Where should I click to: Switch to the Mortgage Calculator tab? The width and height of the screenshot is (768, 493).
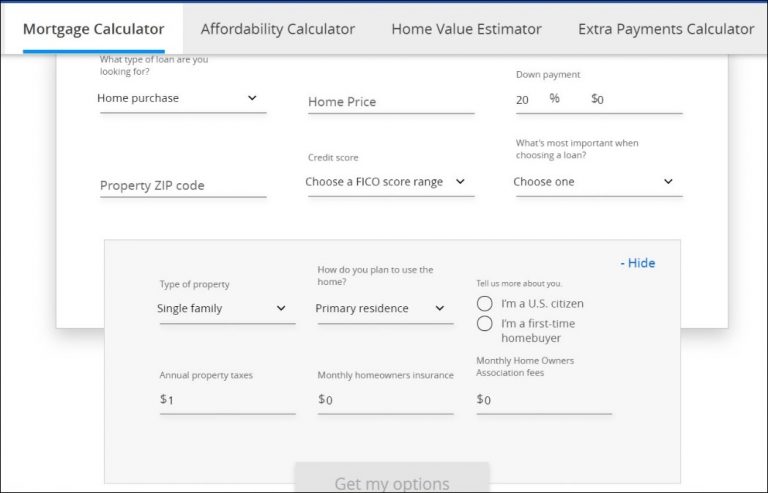point(93,29)
